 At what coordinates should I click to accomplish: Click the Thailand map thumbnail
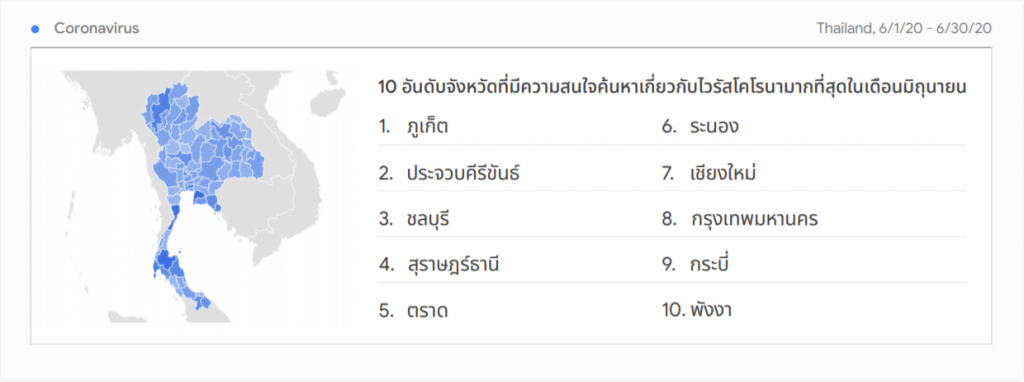point(204,197)
